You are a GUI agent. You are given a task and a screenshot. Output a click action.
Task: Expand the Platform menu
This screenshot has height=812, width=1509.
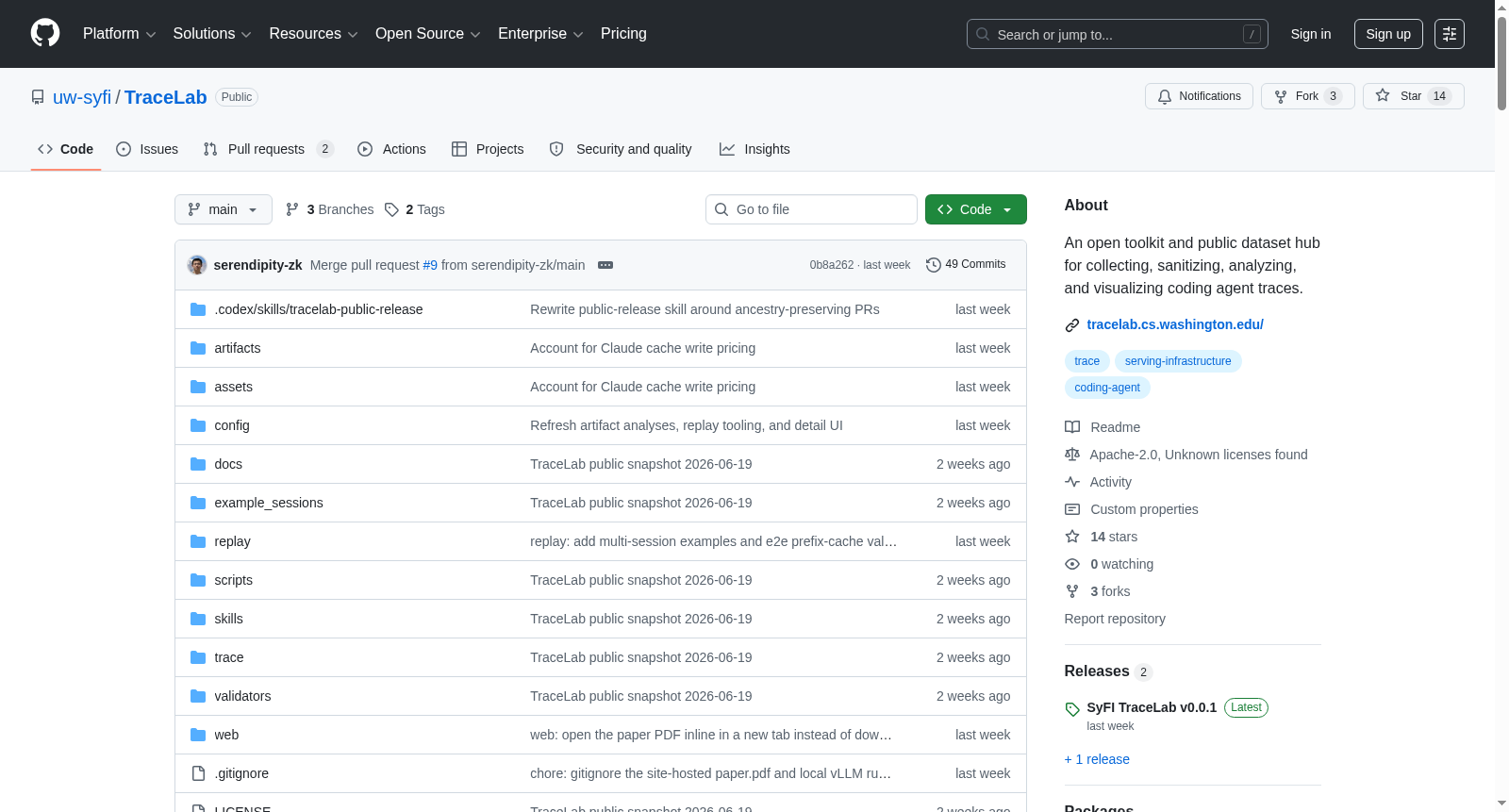(120, 34)
